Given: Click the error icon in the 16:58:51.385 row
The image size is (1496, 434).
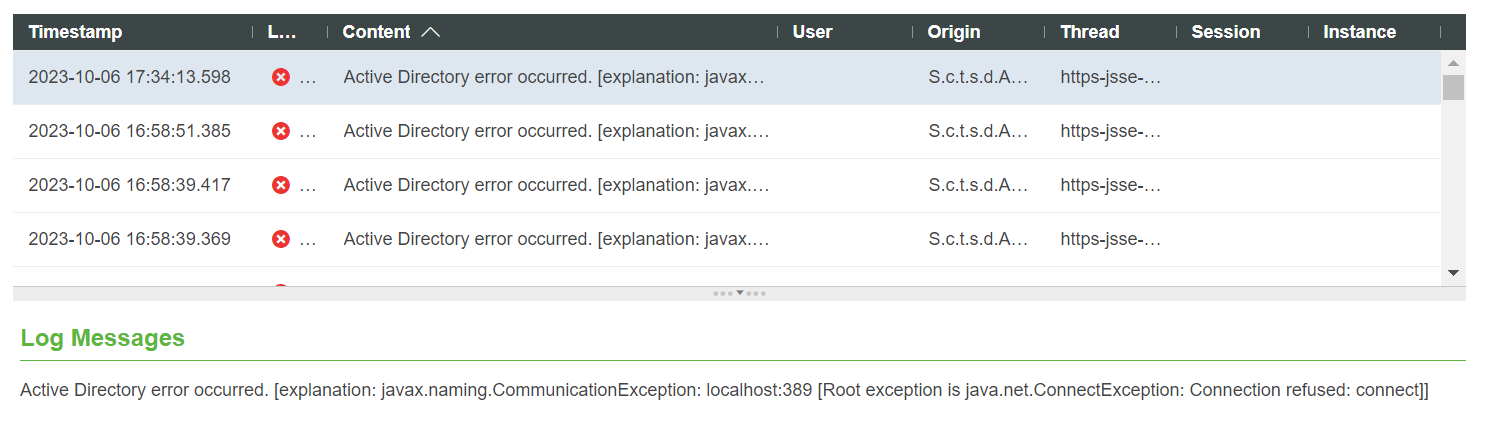Looking at the screenshot, I should [281, 131].
